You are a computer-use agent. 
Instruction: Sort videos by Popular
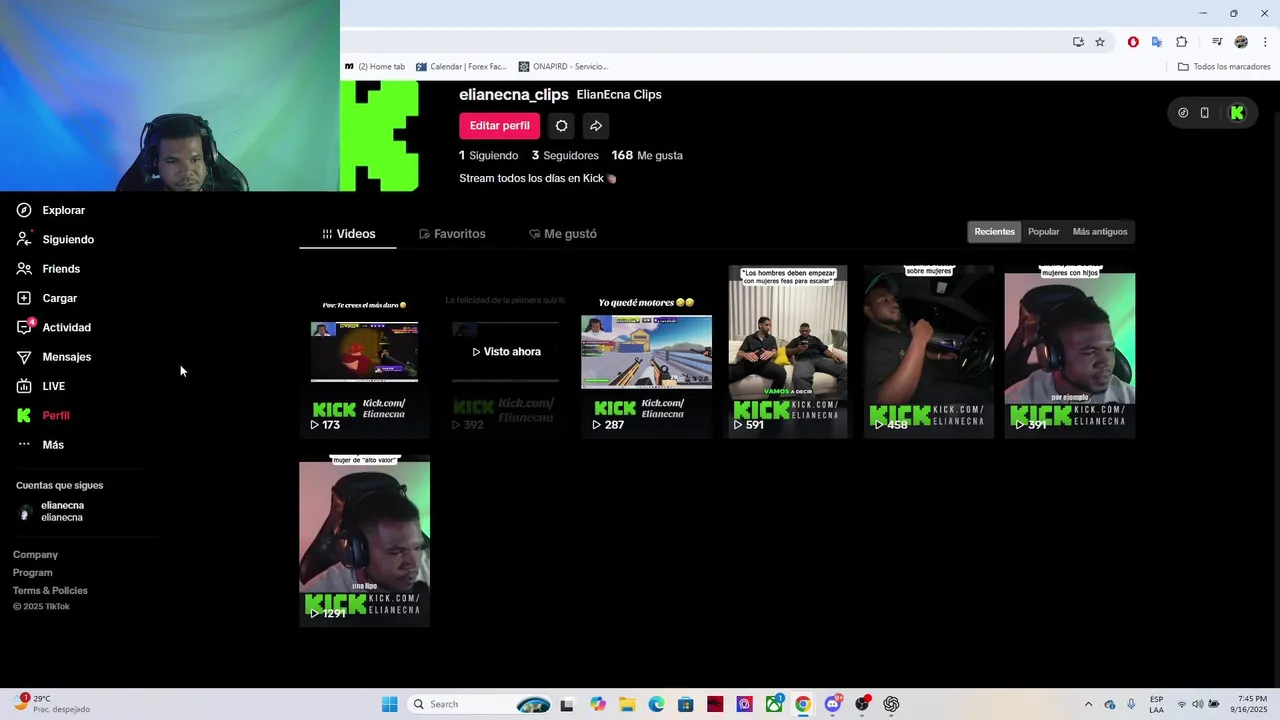1043,232
